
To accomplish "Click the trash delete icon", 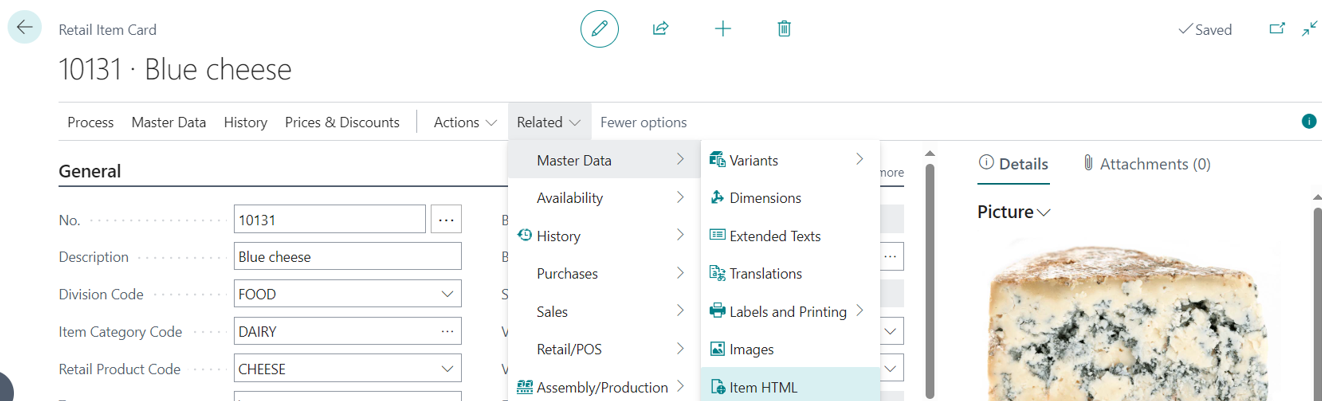I will click(x=784, y=29).
